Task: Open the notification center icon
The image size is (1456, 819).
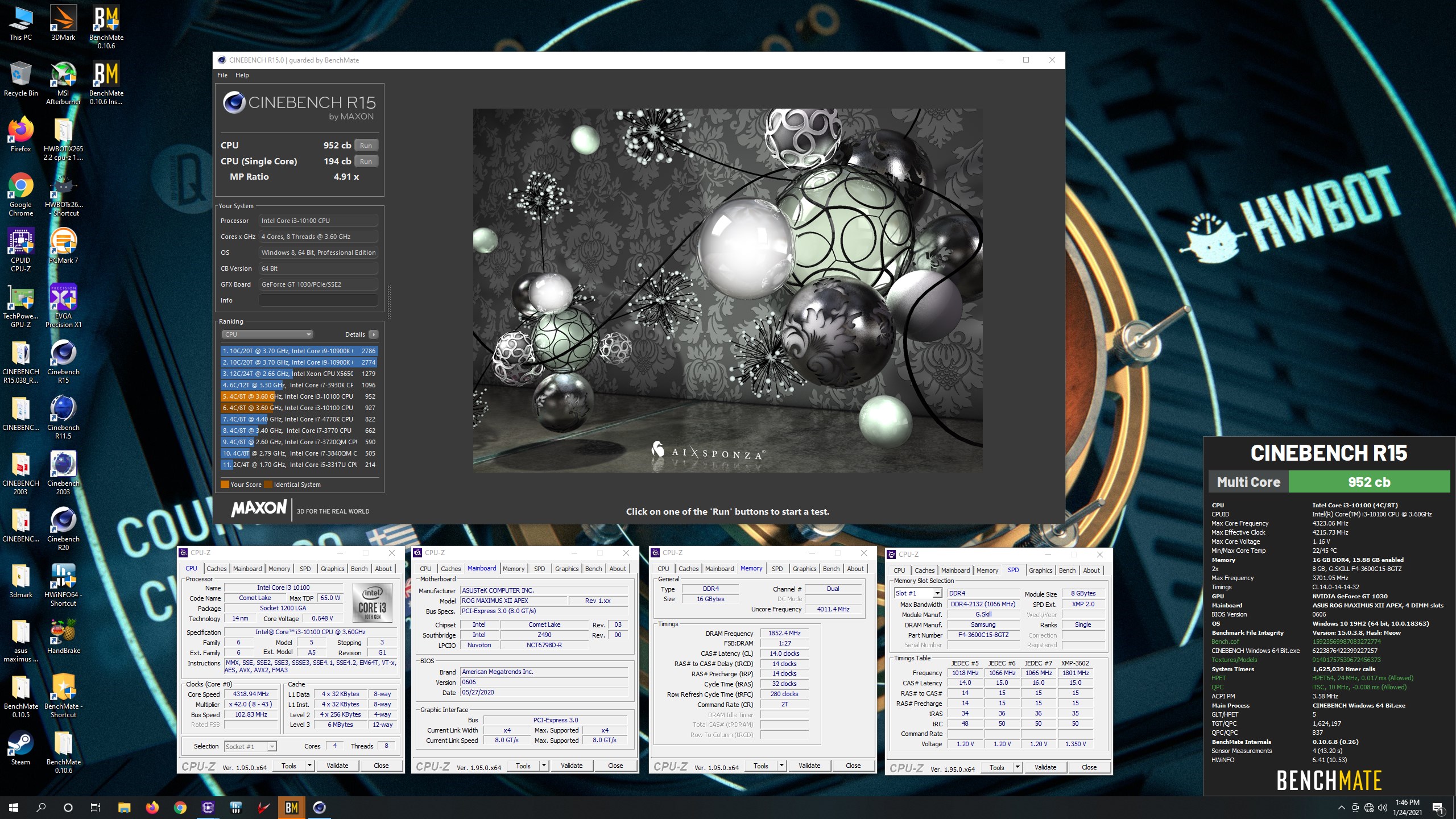Action: click(1438, 807)
